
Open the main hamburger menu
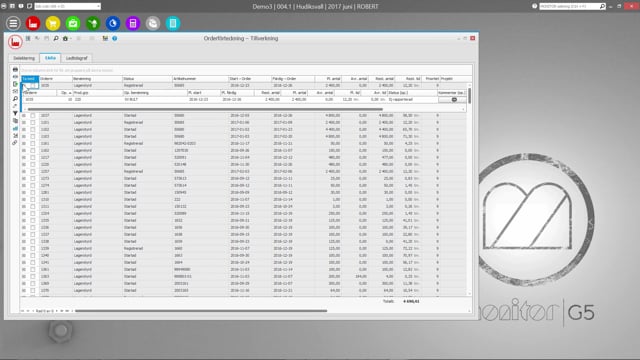coord(13,23)
